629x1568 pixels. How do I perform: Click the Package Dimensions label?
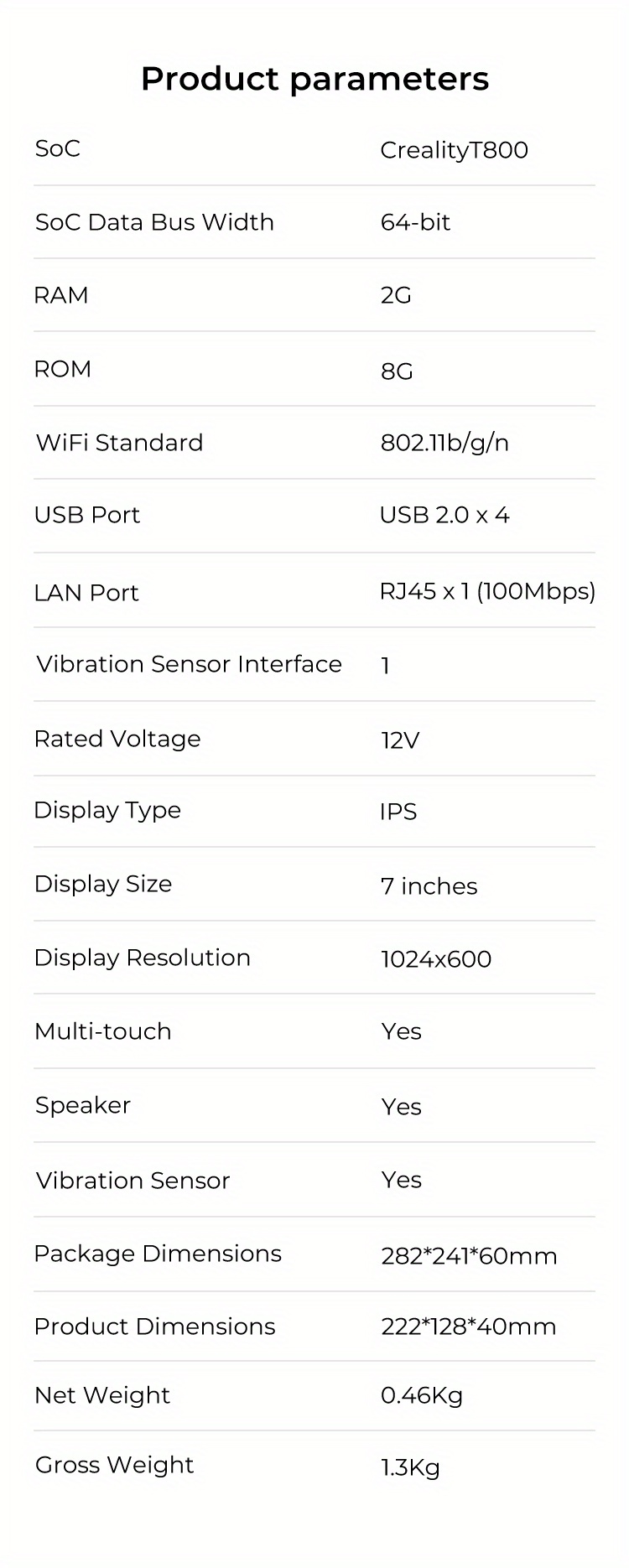pyautogui.click(x=158, y=1254)
